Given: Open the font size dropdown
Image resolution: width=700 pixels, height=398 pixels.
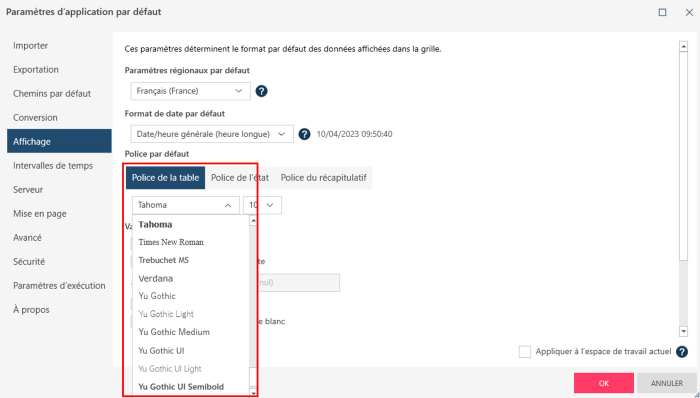Looking at the screenshot, I should coord(262,205).
